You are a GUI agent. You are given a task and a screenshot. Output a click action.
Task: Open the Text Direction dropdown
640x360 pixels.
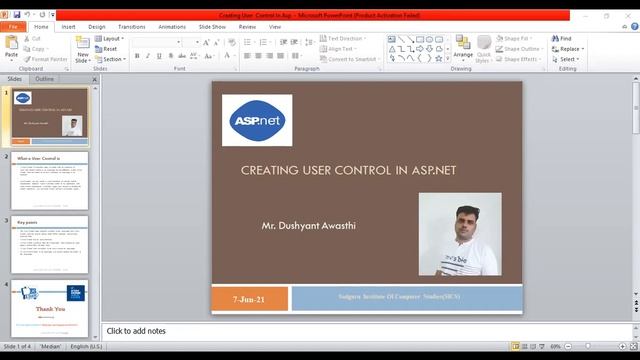click(x=343, y=38)
